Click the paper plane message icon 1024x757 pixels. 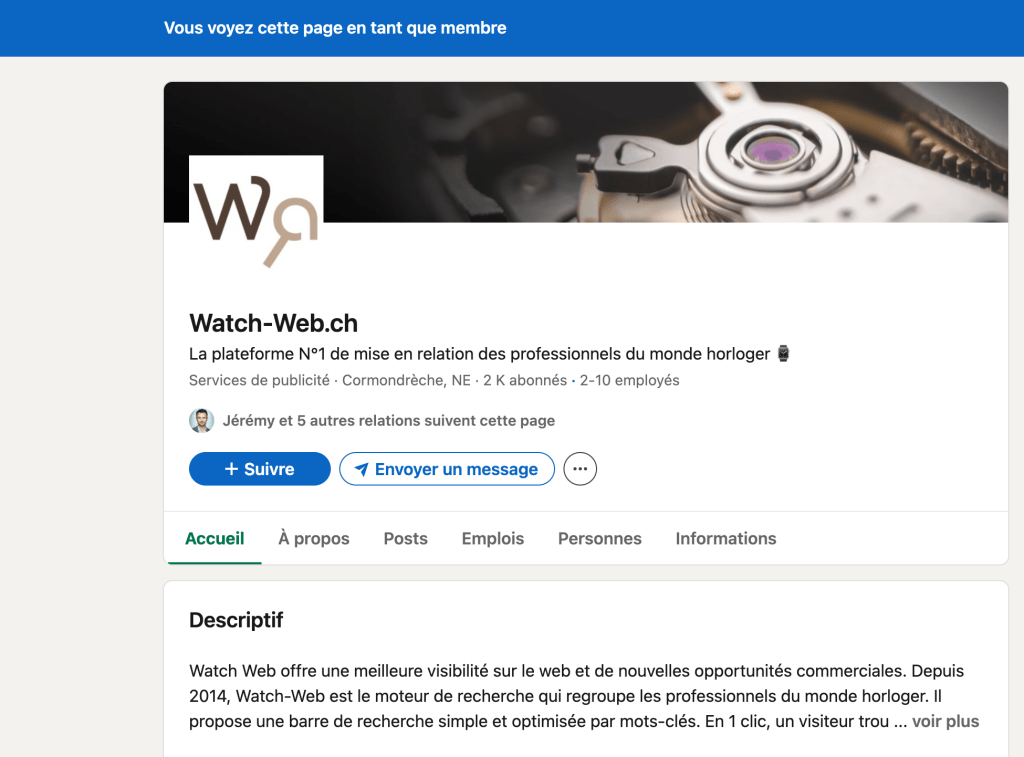[361, 469]
